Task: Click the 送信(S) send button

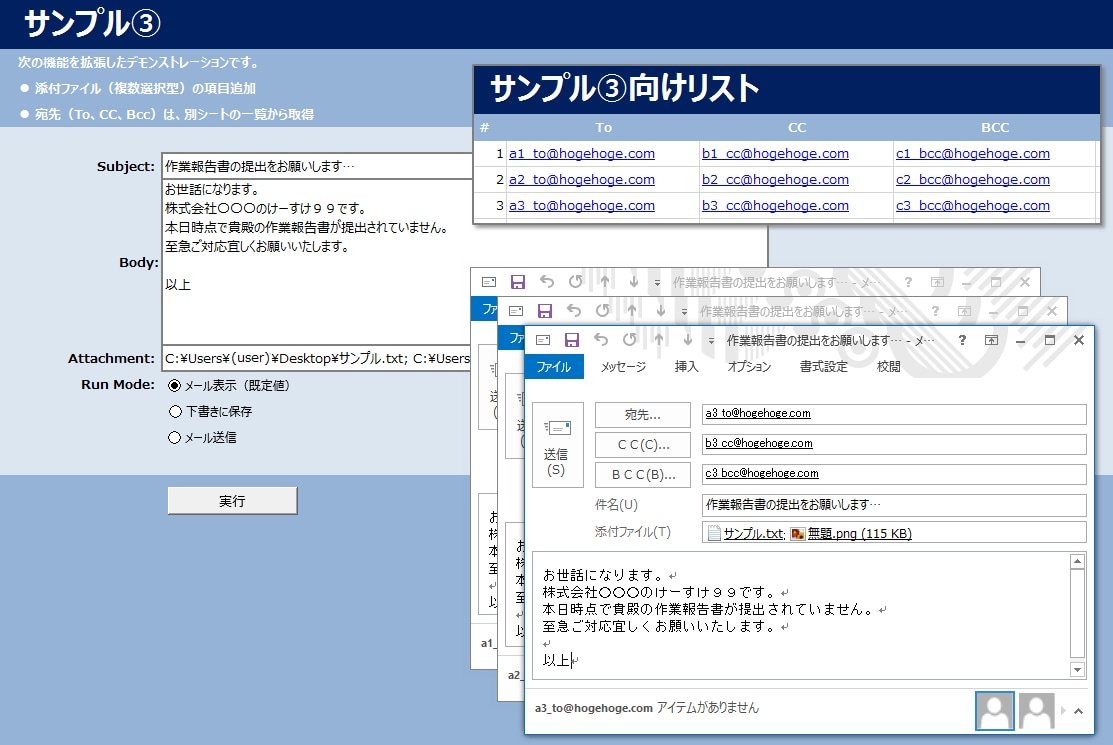Action: click(x=557, y=445)
